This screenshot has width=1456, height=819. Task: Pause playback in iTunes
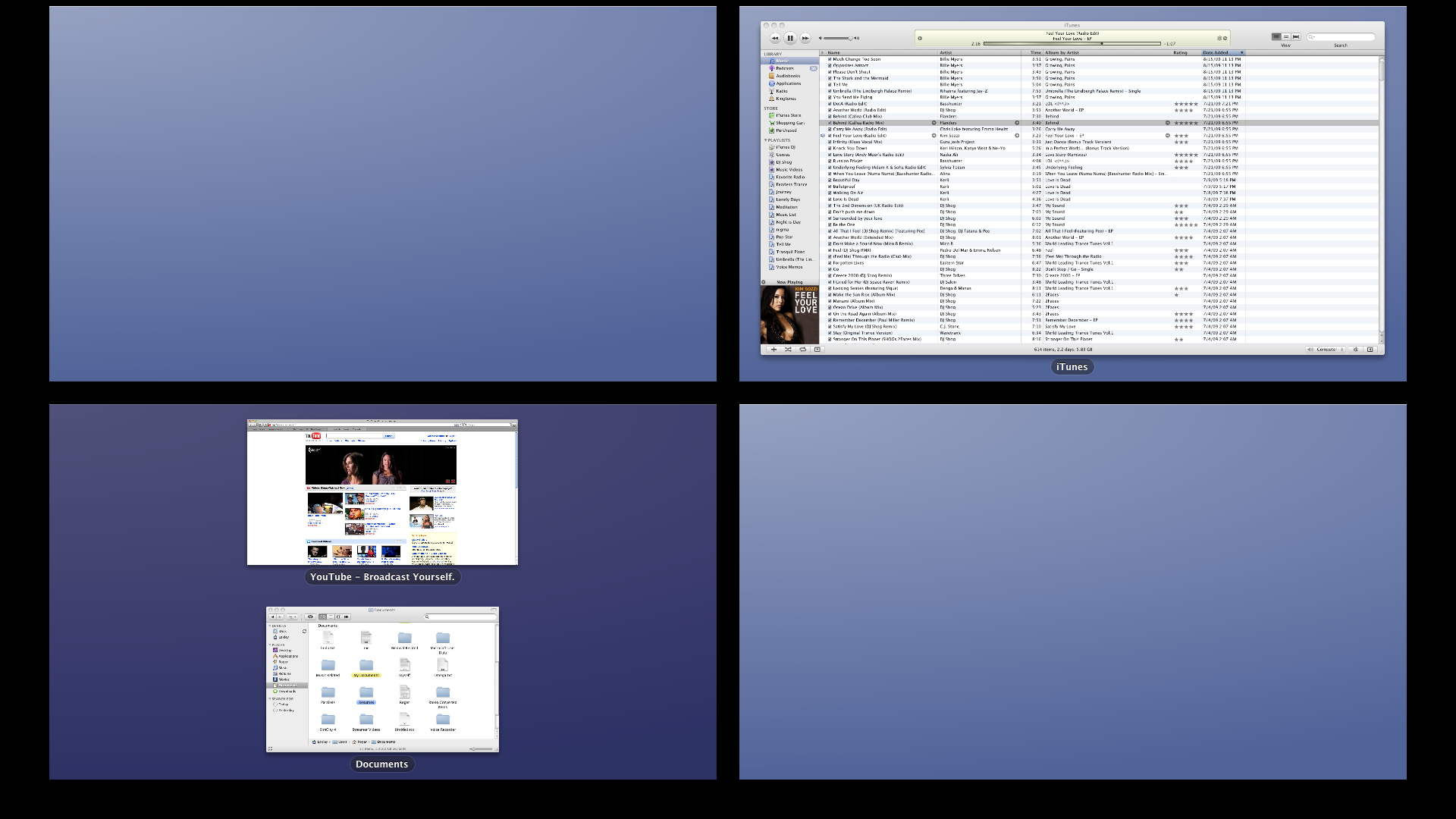(x=790, y=38)
